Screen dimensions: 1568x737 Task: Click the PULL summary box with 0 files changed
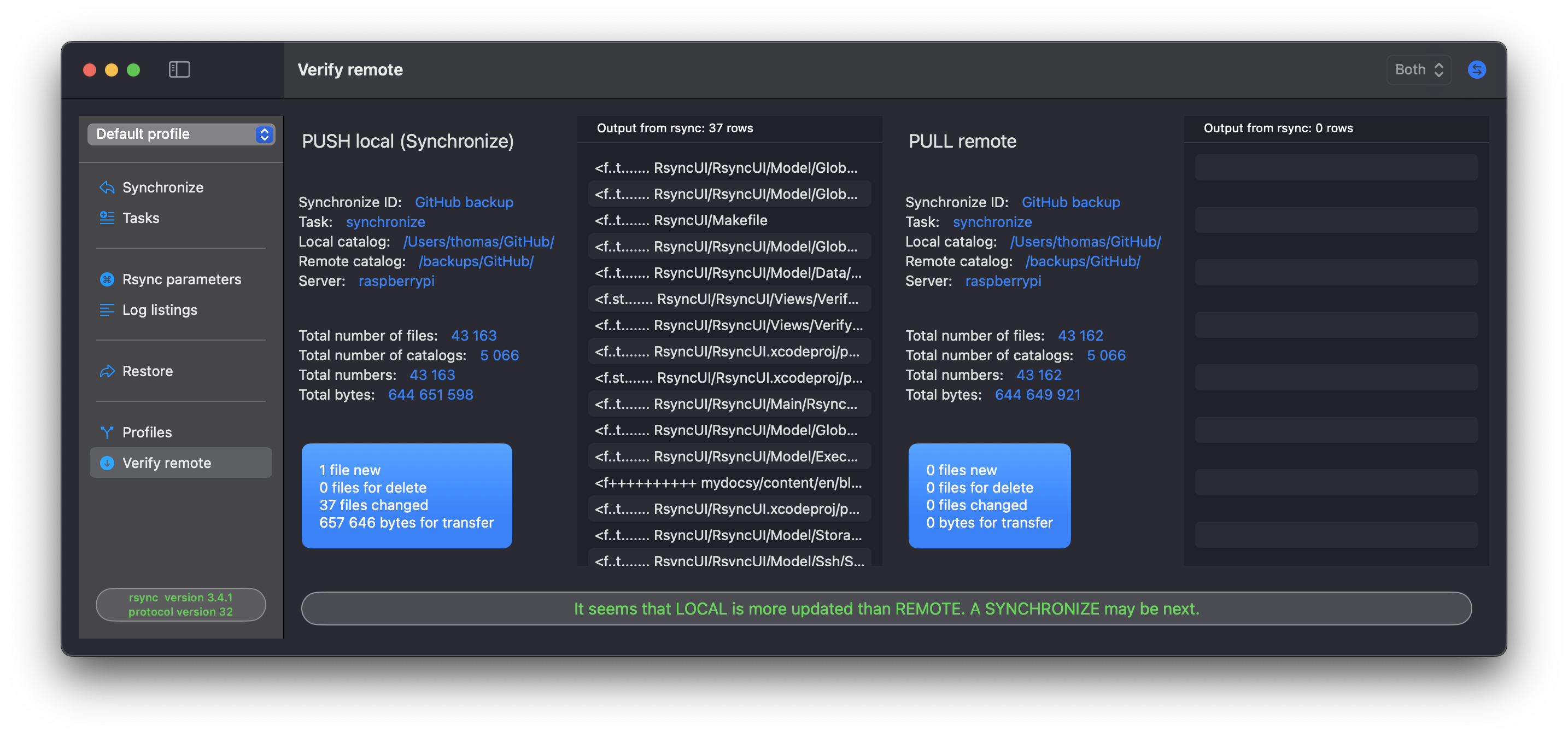(989, 495)
